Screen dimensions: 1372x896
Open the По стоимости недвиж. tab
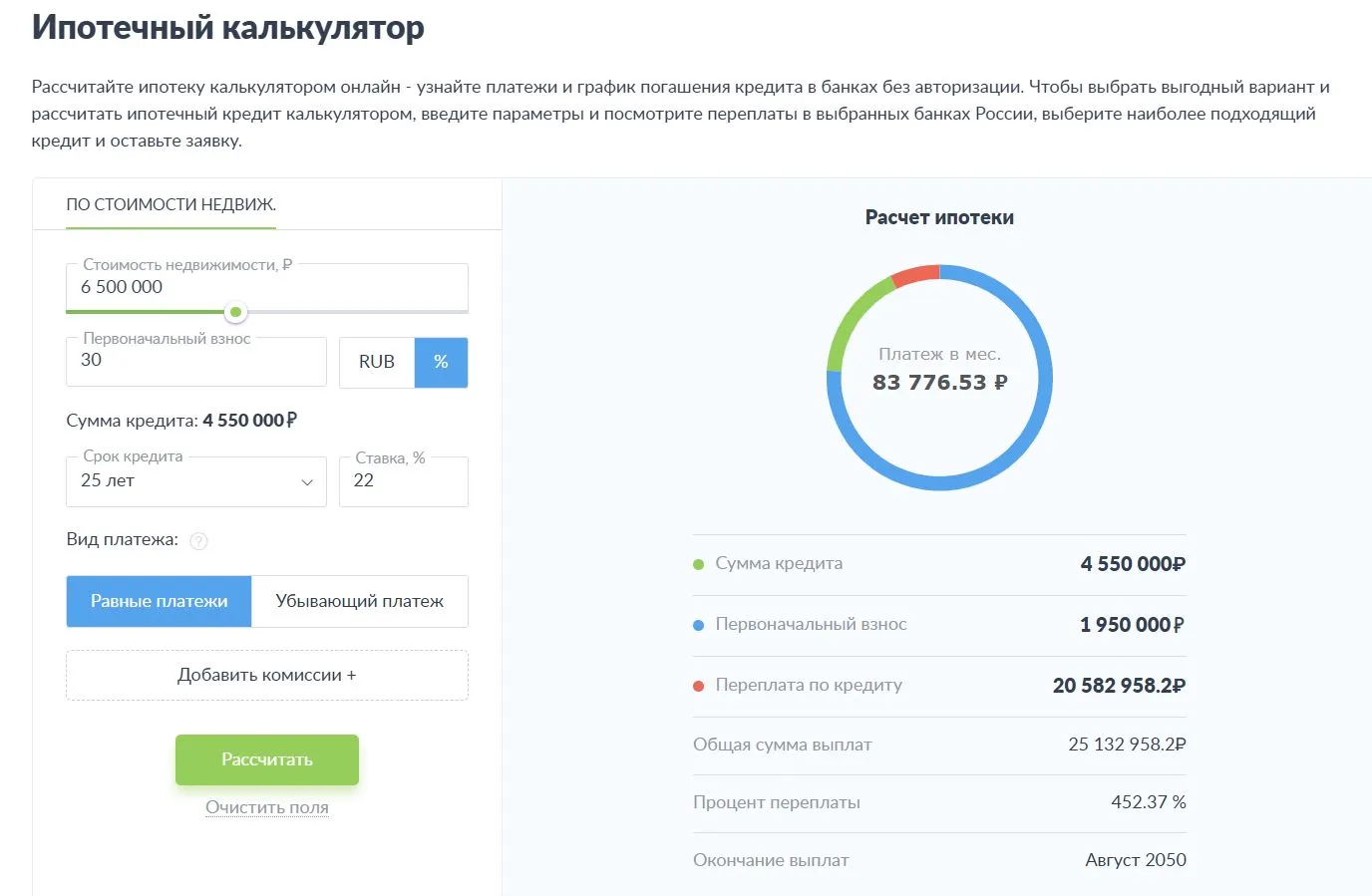[x=171, y=204]
